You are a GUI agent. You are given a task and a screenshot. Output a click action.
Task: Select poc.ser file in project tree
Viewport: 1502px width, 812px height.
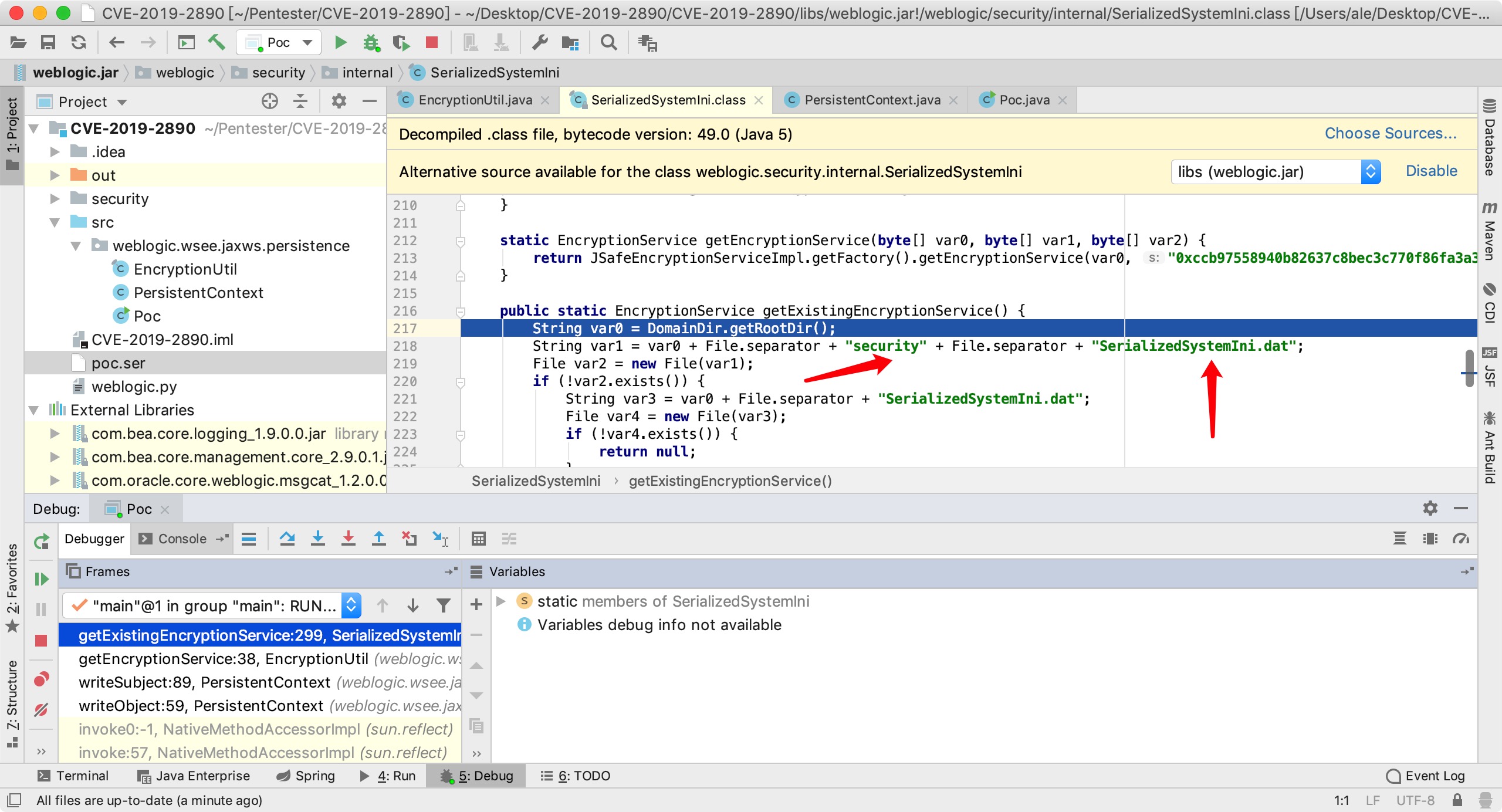118,363
